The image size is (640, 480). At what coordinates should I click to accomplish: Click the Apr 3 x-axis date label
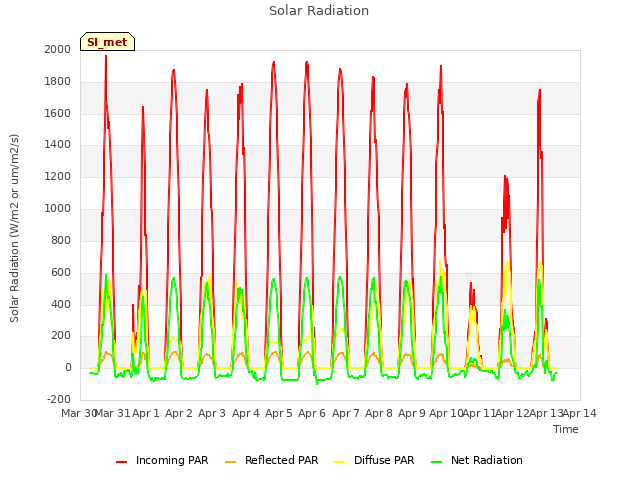tap(212, 413)
